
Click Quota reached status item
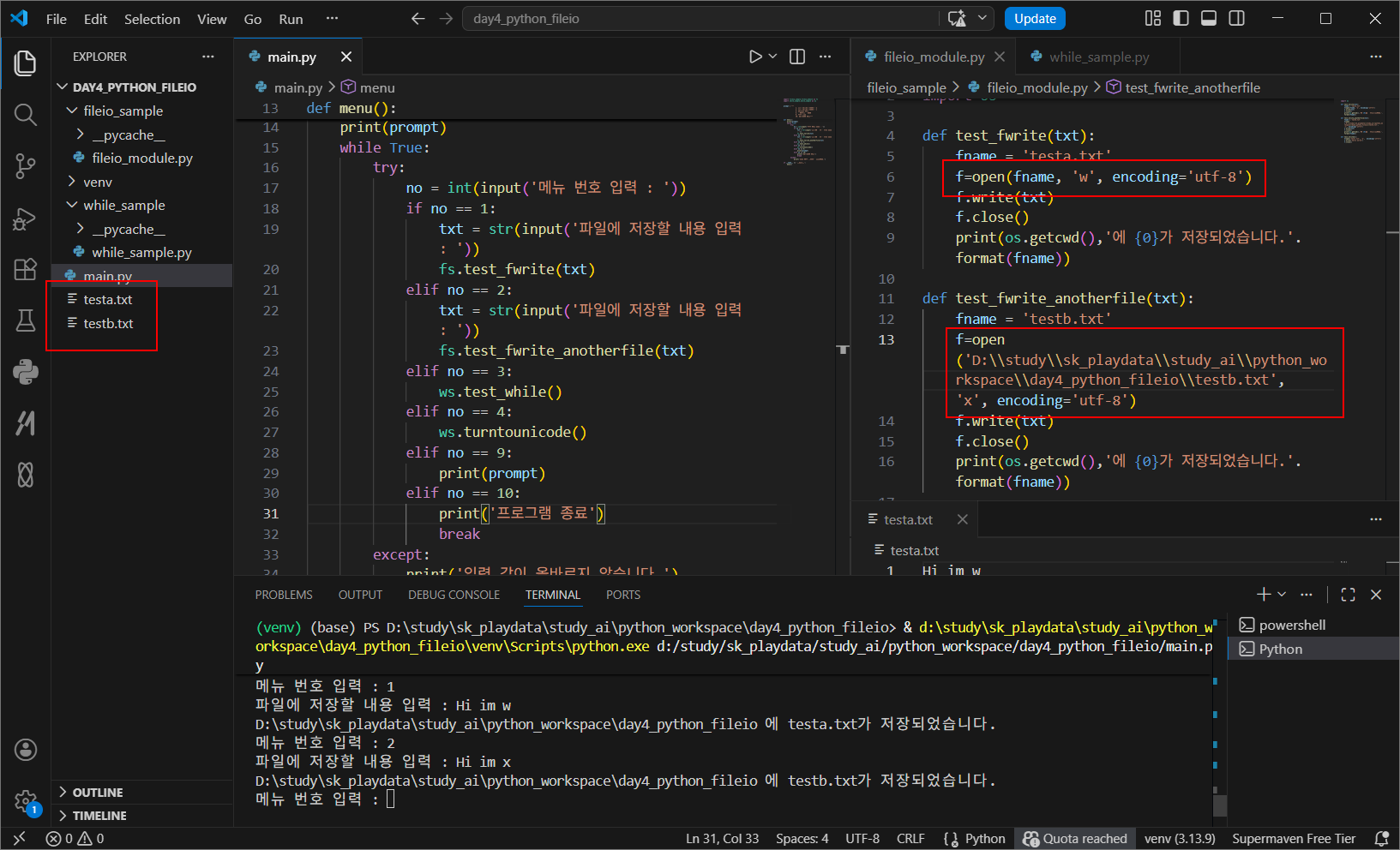[1075, 839]
